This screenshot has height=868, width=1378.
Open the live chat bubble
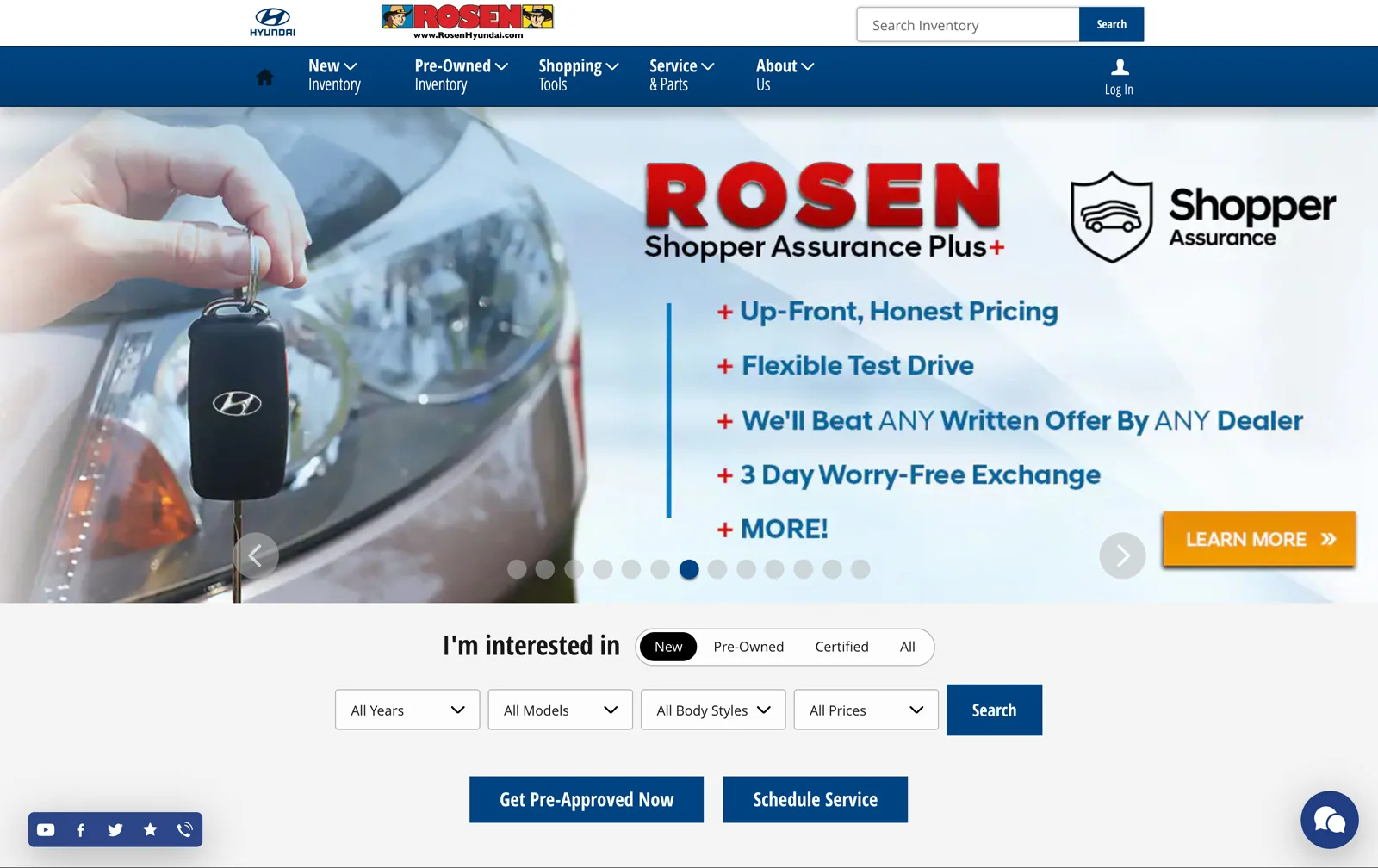[1329, 820]
